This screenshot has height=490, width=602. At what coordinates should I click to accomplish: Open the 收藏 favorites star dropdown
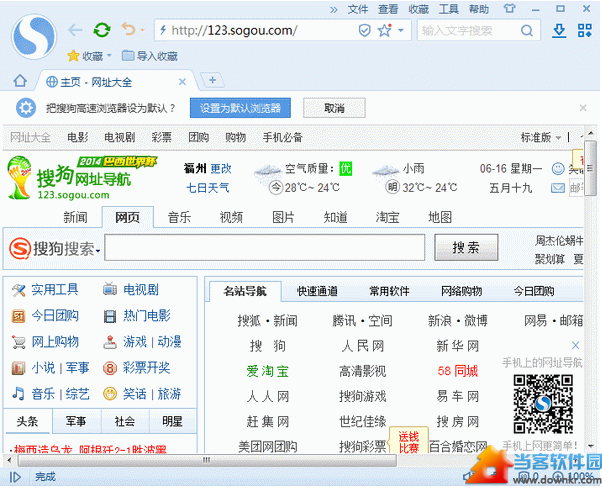coord(89,56)
